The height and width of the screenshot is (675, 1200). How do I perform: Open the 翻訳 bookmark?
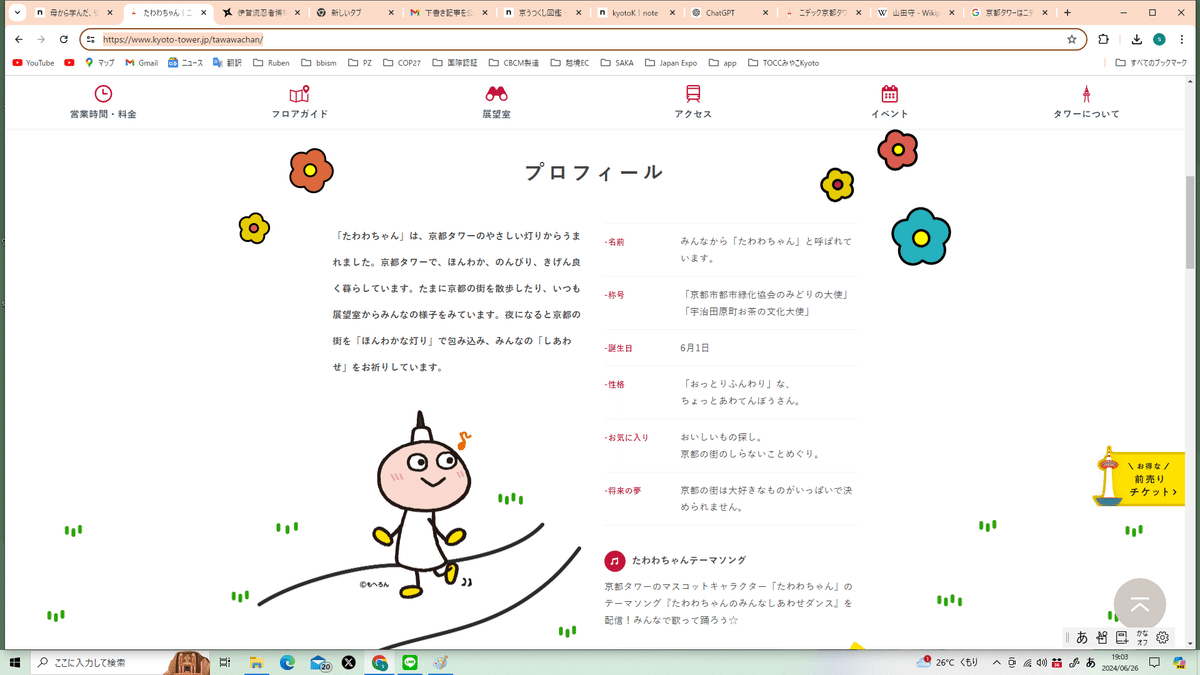pos(228,62)
